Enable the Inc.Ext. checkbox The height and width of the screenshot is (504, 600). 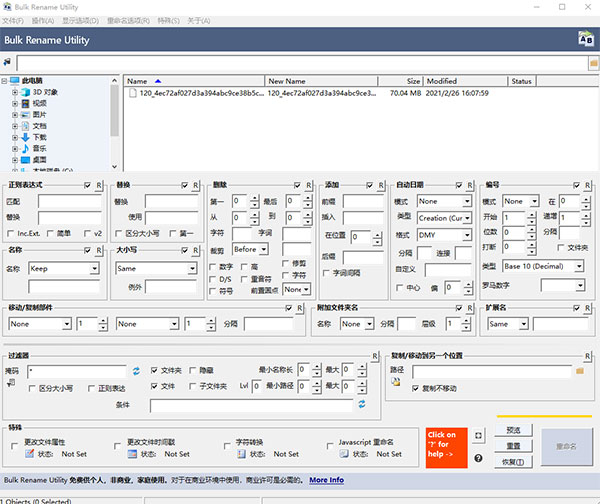pos(10,233)
